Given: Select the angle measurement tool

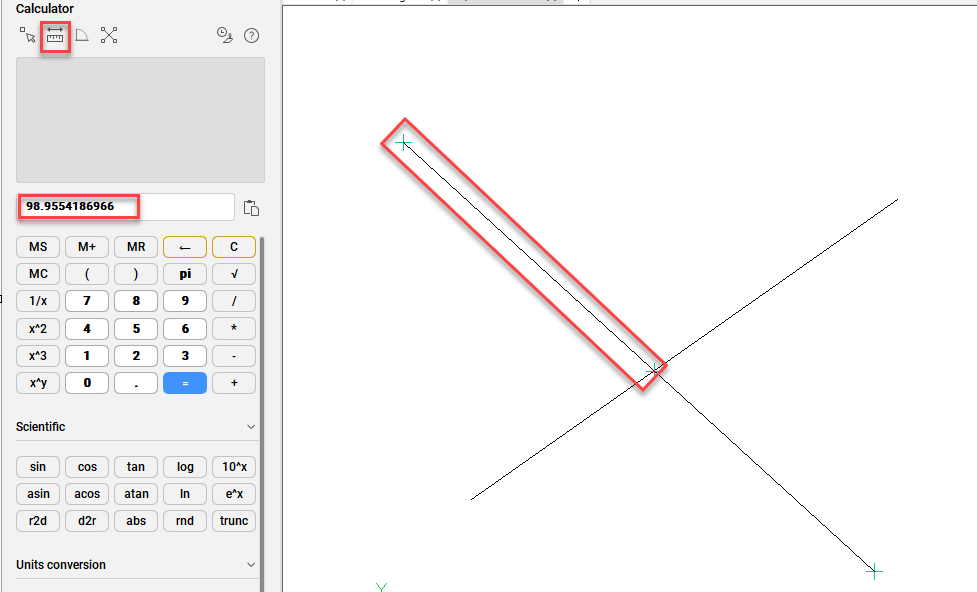Looking at the screenshot, I should (82, 36).
